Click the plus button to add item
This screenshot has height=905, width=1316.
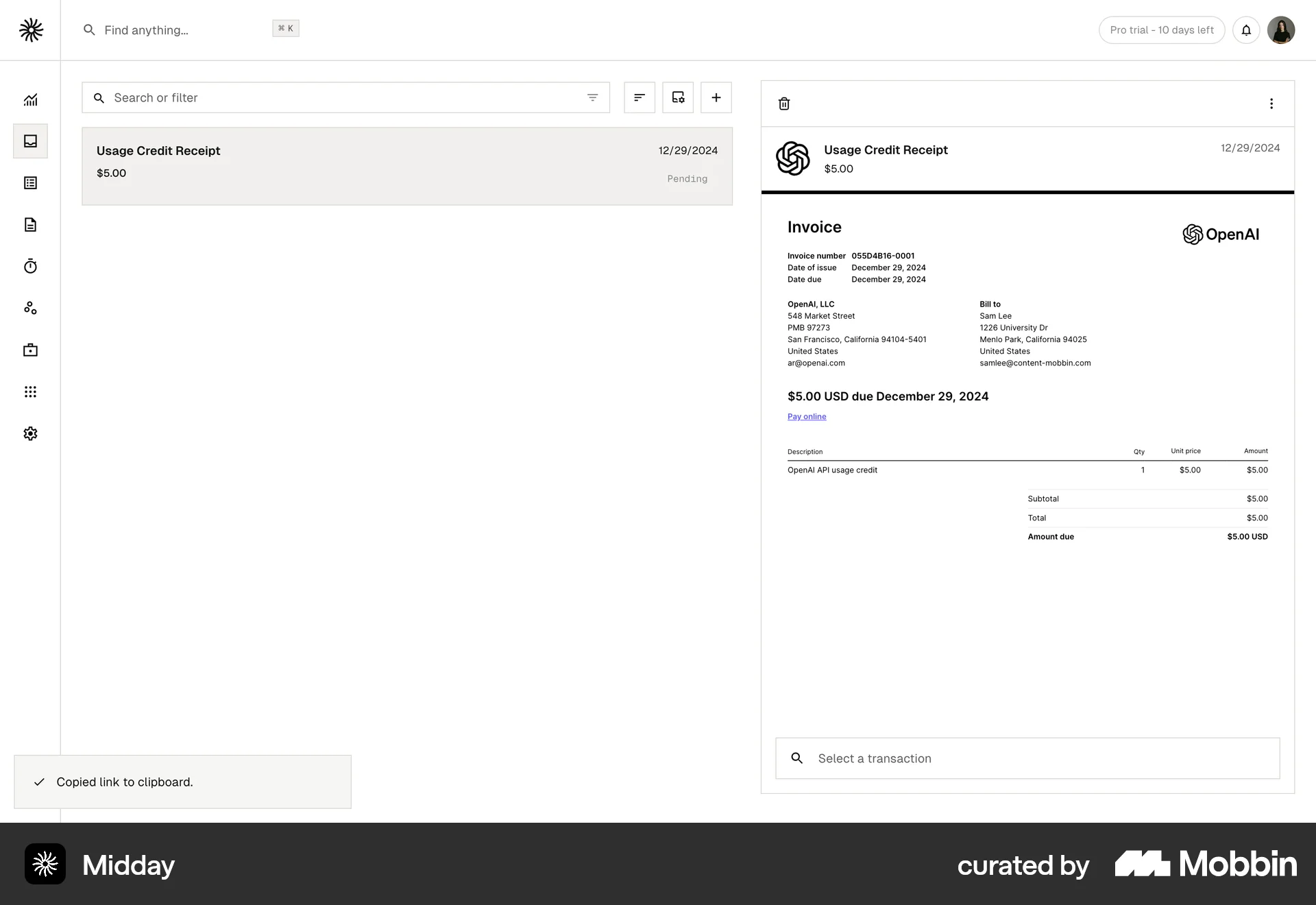716,97
